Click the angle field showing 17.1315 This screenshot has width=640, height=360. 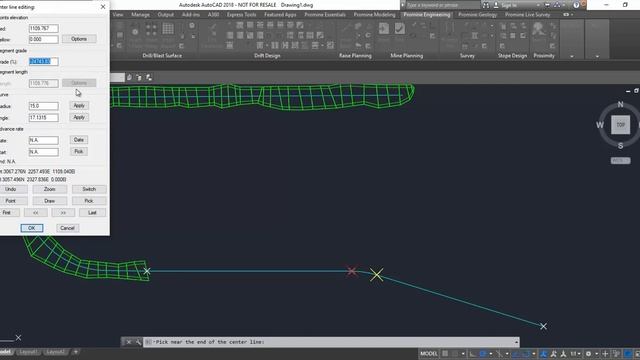pyautogui.click(x=44, y=118)
